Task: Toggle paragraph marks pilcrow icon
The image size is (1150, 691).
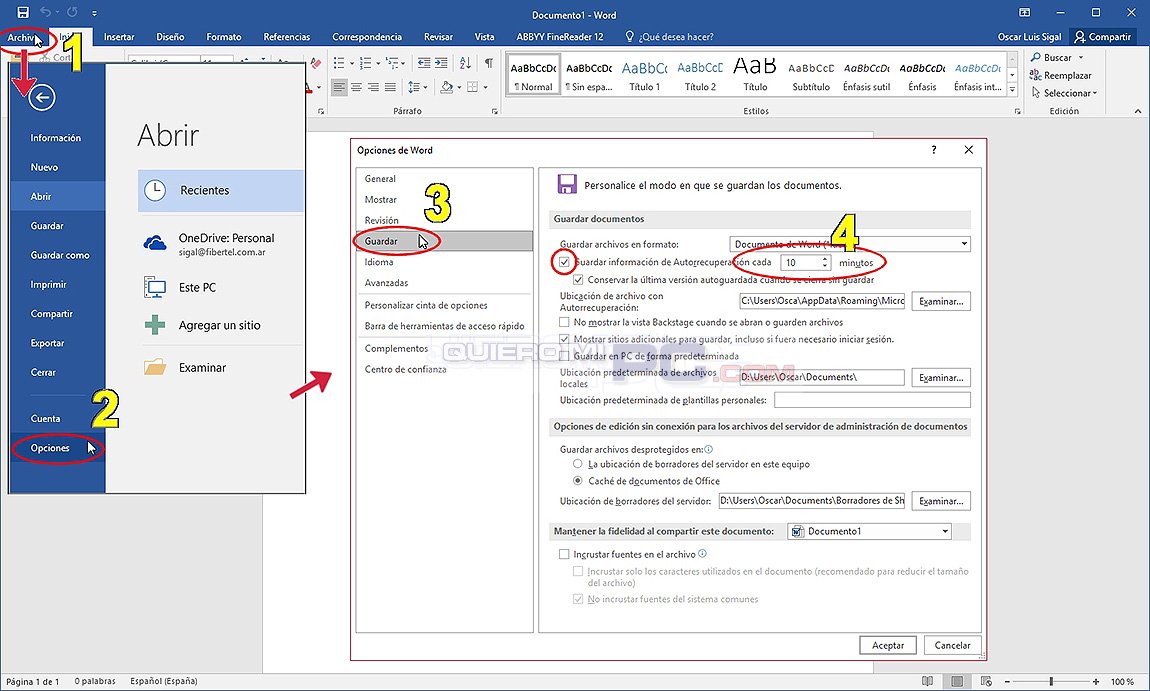Action: 488,63
